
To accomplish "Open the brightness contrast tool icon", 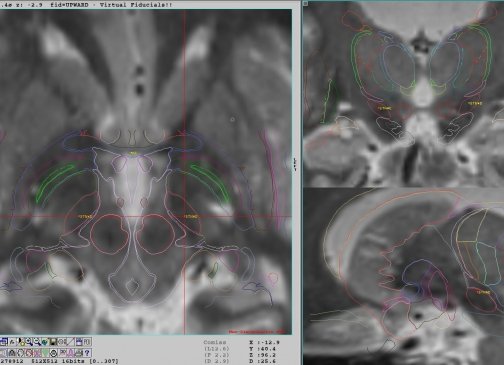I will (21, 342).
